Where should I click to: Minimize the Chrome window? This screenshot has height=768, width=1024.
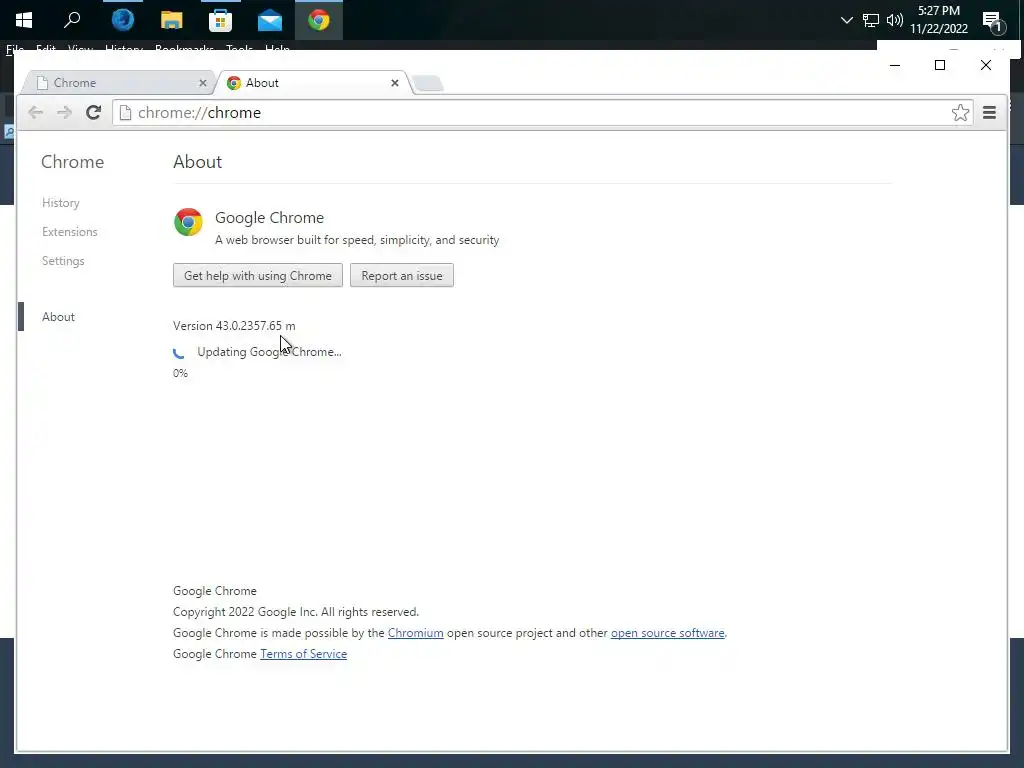(895, 65)
